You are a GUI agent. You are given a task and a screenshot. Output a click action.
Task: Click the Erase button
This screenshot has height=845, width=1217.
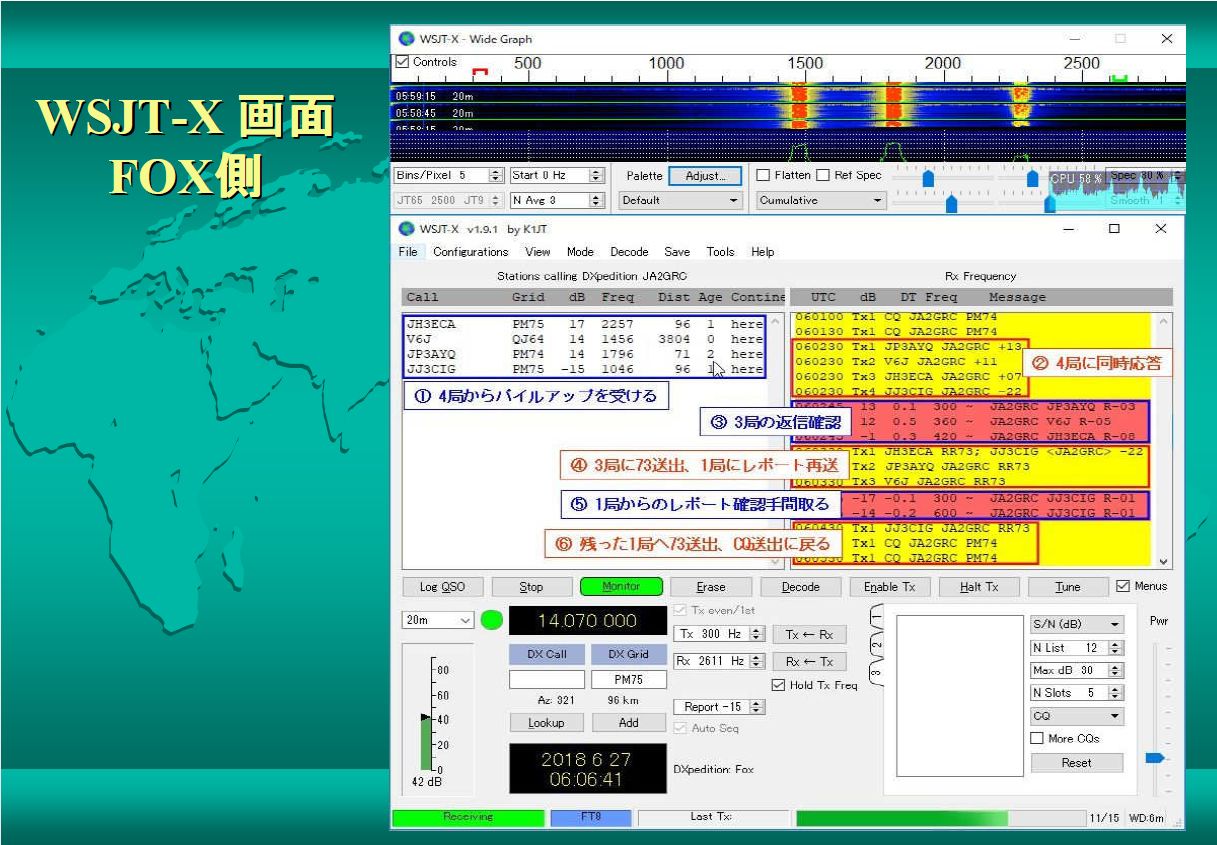pos(711,587)
